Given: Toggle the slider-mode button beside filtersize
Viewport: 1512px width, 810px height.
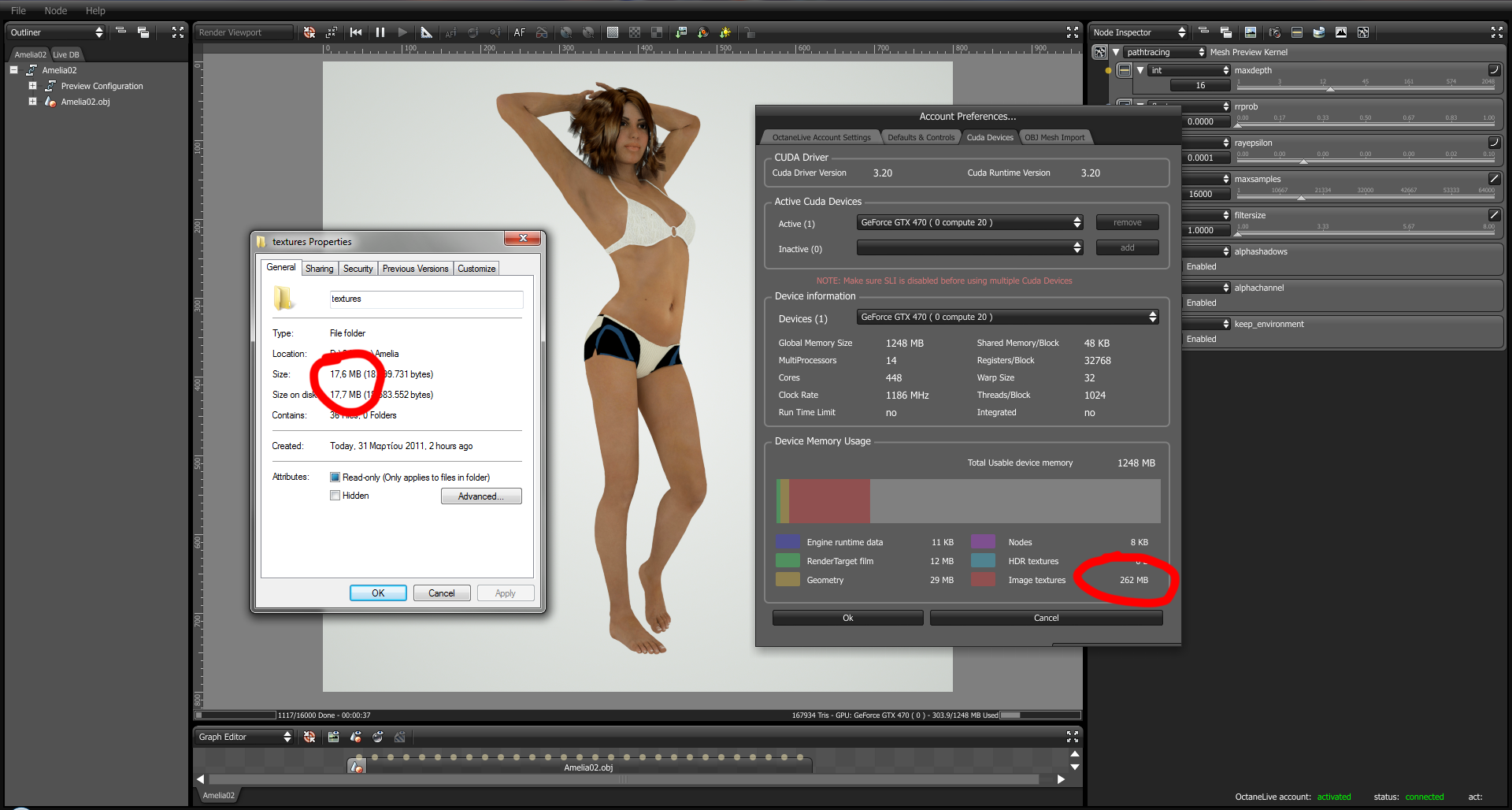Looking at the screenshot, I should (1494, 215).
